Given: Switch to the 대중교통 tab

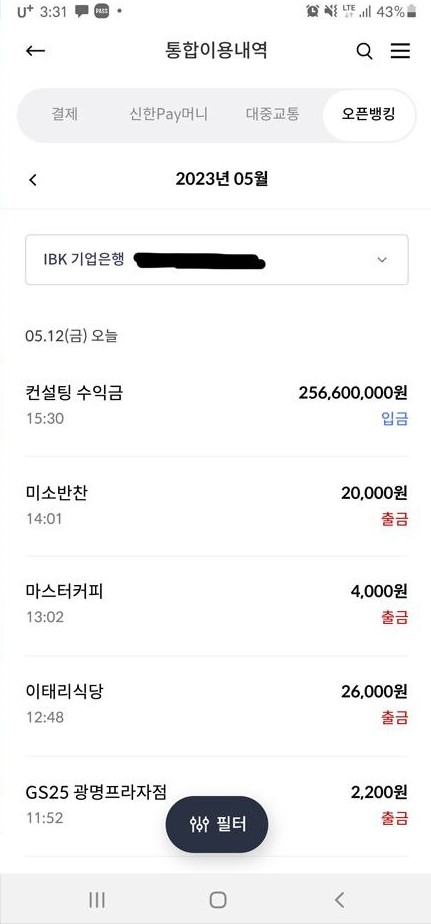Looking at the screenshot, I should pos(272,114).
